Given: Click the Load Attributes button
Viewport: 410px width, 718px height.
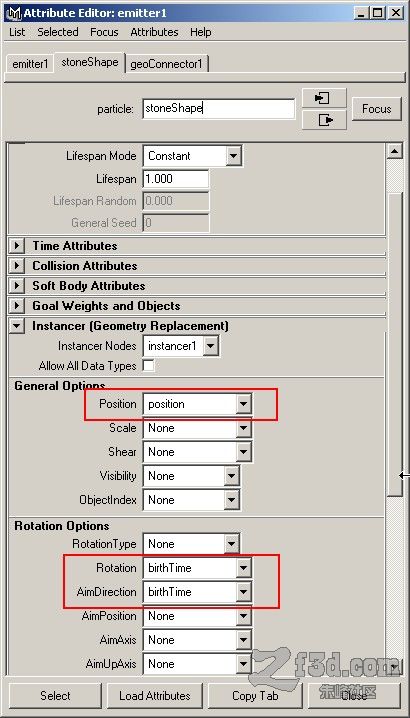Looking at the screenshot, I should [155, 696].
